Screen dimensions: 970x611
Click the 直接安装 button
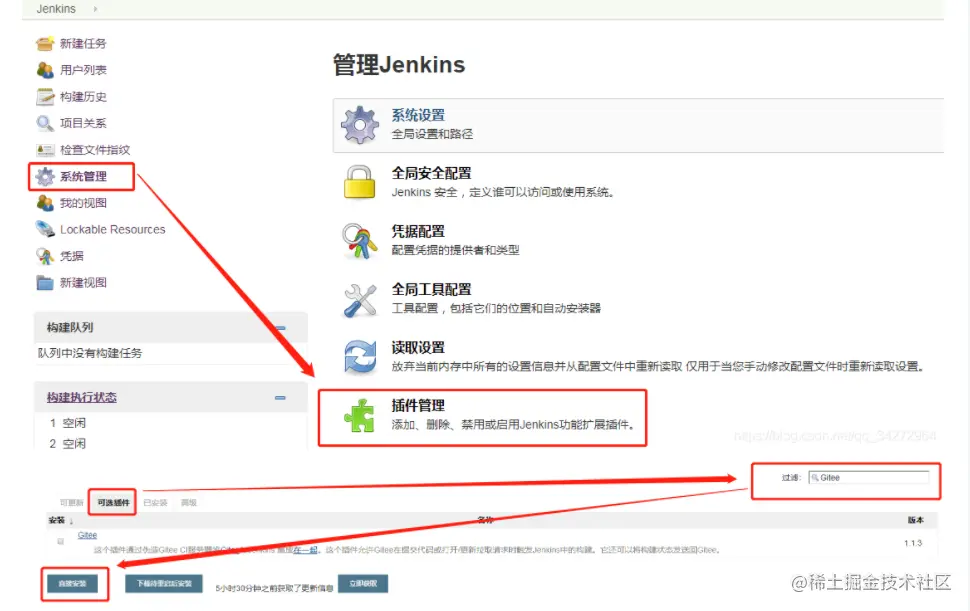point(72,583)
